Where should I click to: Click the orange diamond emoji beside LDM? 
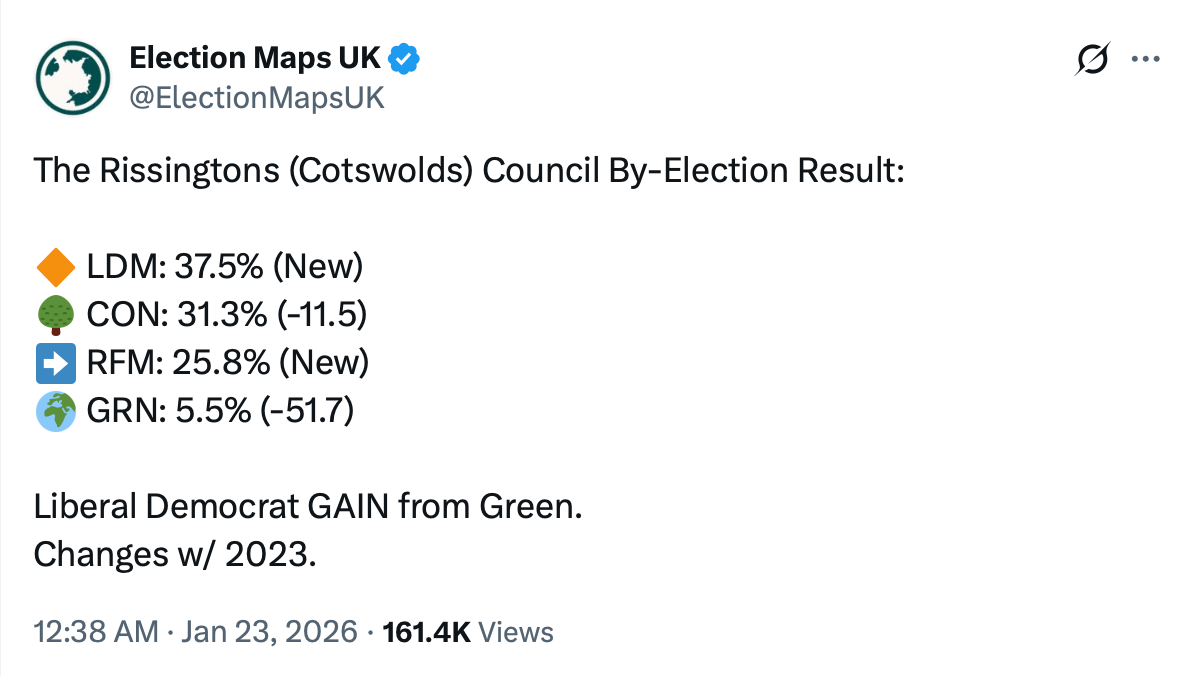pos(55,267)
